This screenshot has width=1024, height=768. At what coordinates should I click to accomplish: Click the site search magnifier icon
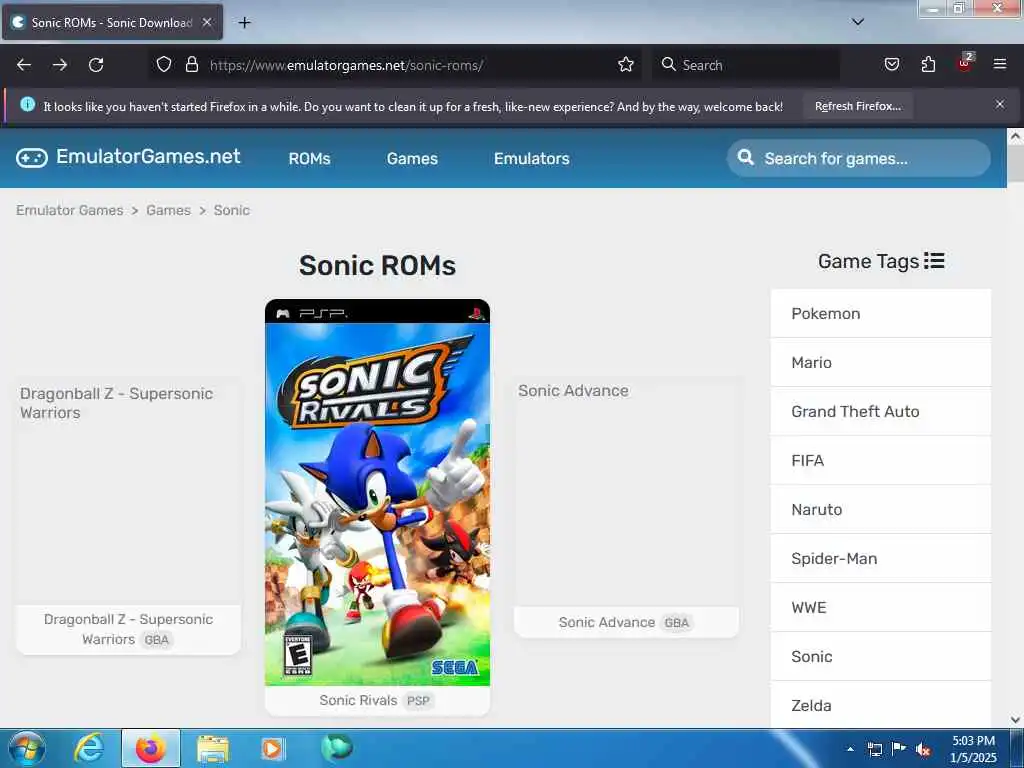[745, 157]
